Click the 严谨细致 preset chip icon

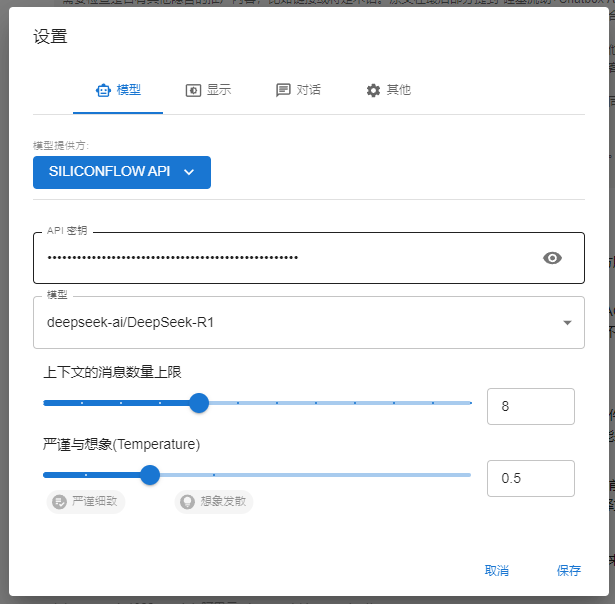pos(59,502)
